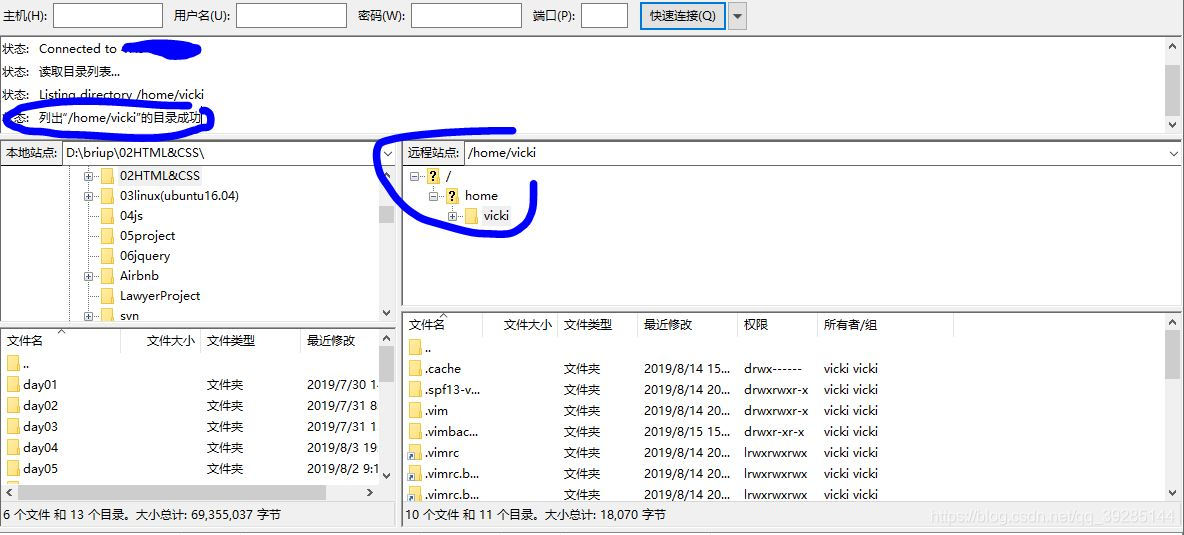Click the drwx------ permission cell
Screen dimensions: 1184x535
point(772,369)
